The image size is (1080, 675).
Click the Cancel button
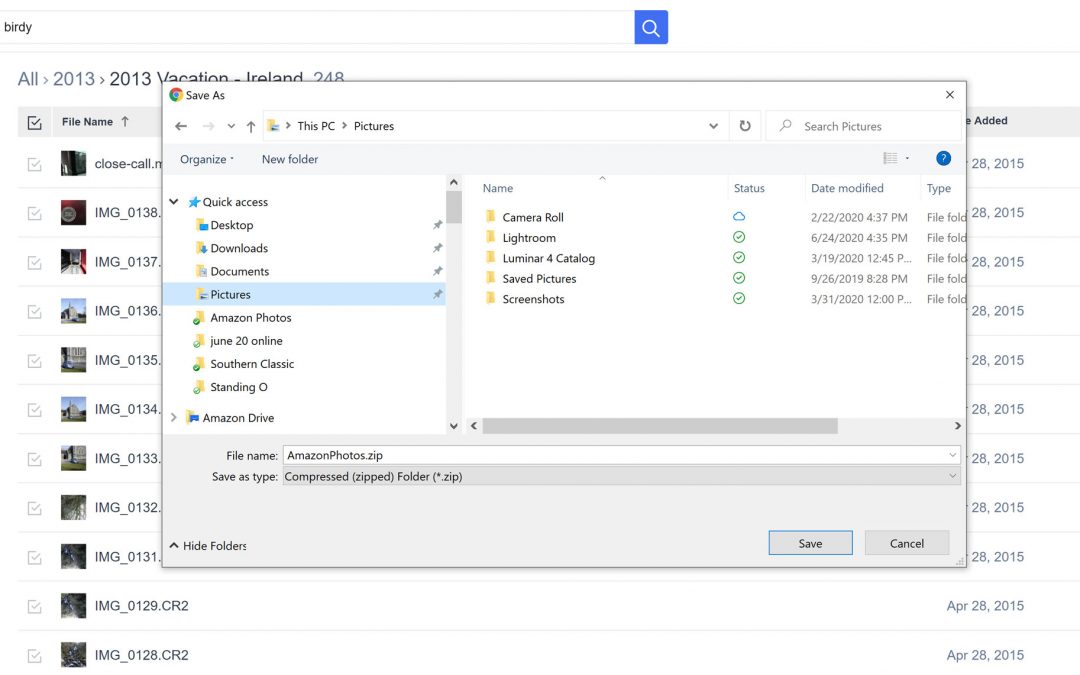907,543
